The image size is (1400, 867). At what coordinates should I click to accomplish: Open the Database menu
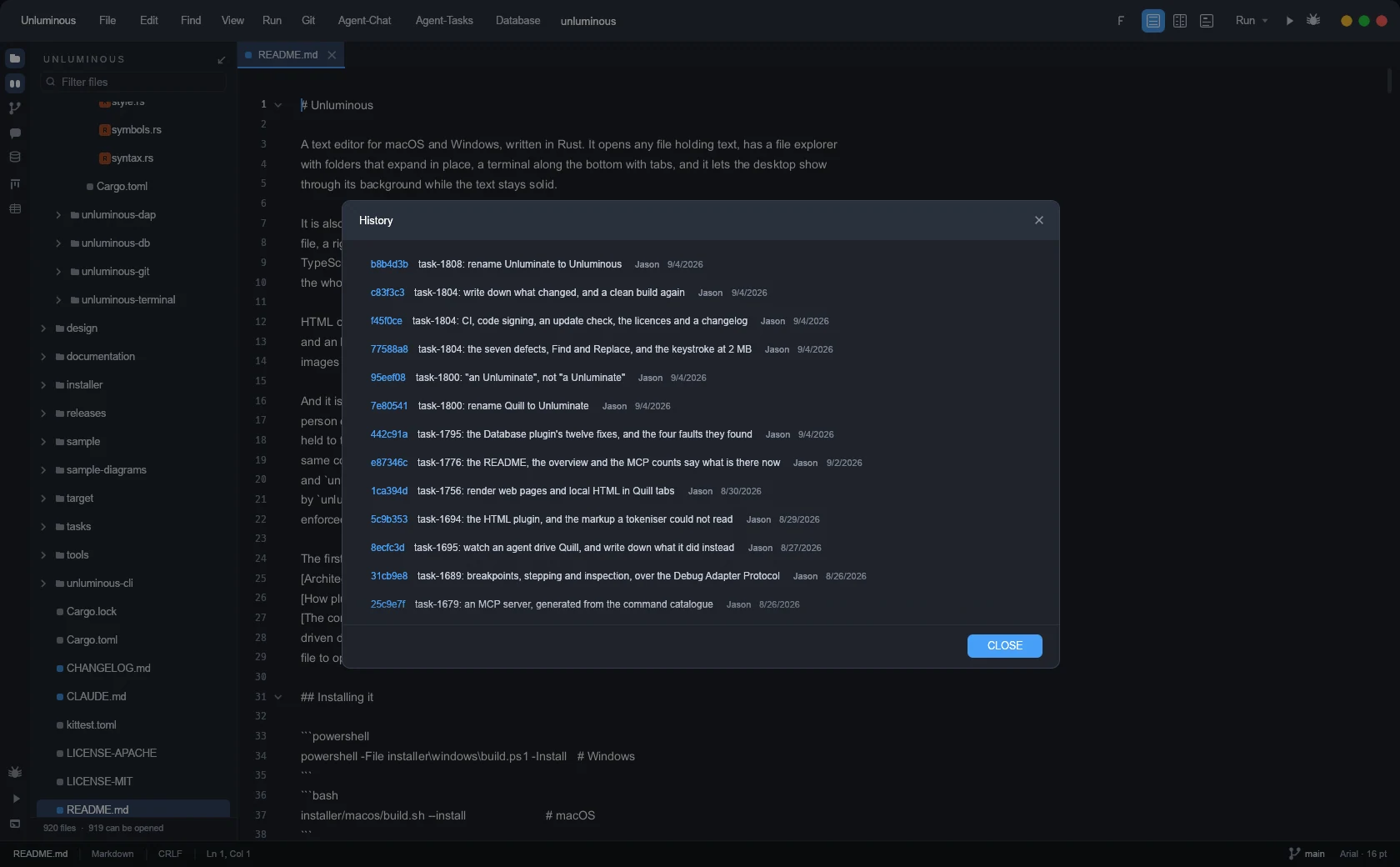pyautogui.click(x=518, y=21)
